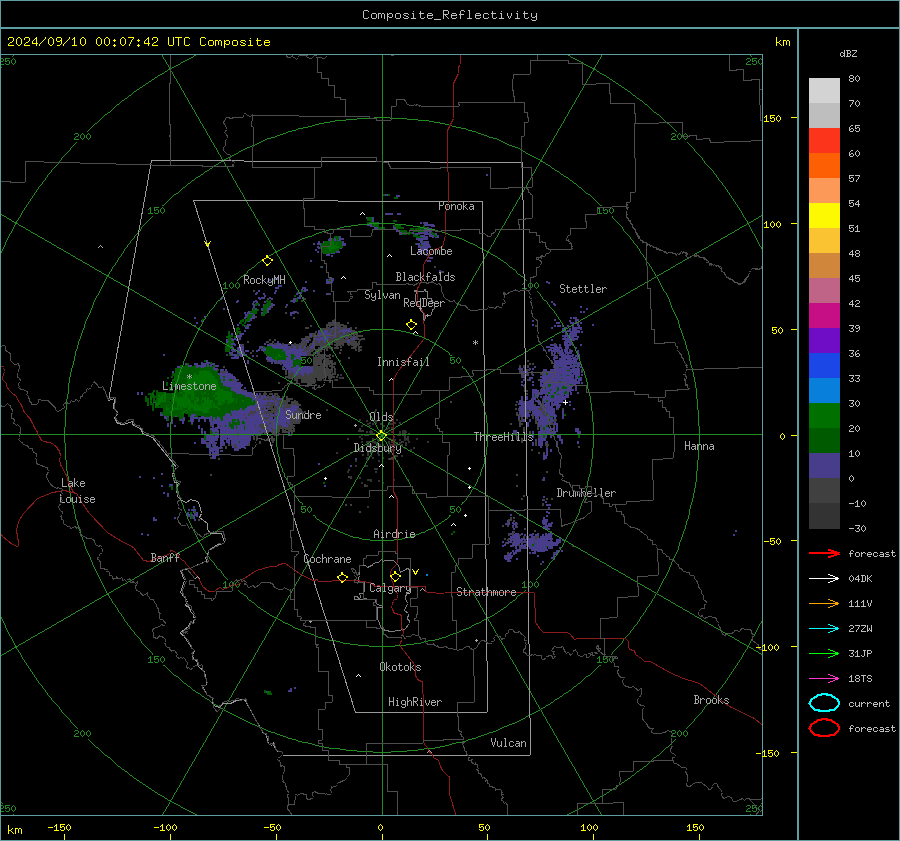Select the orange 111V arrow icon

(x=824, y=603)
